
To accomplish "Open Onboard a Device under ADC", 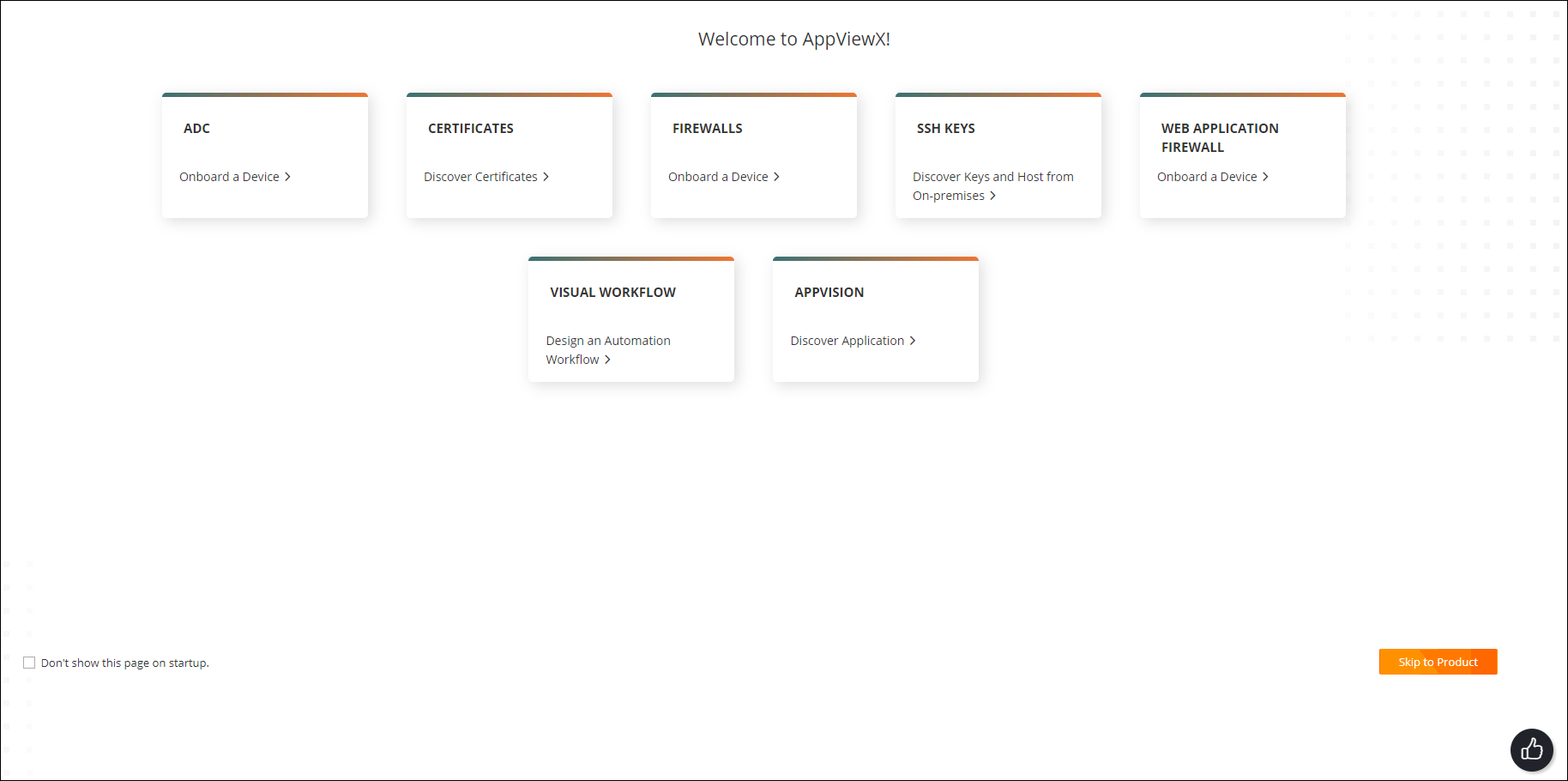I will pyautogui.click(x=235, y=177).
